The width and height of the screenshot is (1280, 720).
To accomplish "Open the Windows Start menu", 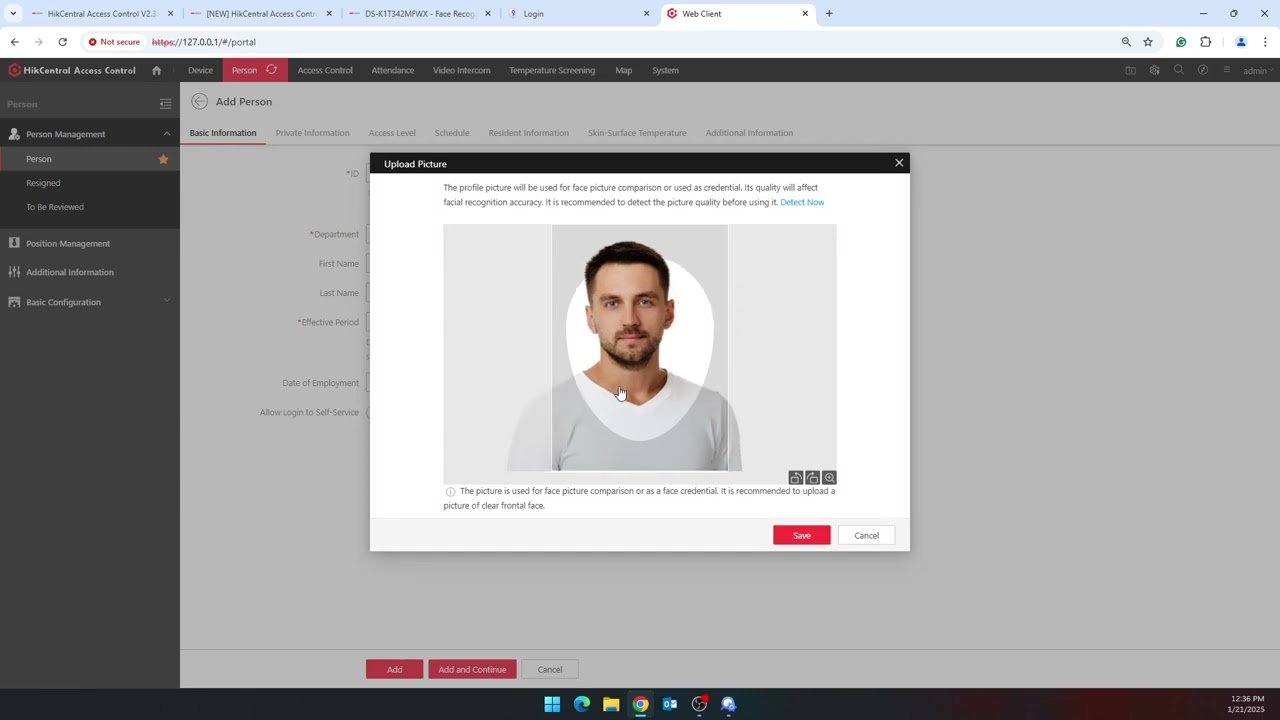I will coord(552,704).
